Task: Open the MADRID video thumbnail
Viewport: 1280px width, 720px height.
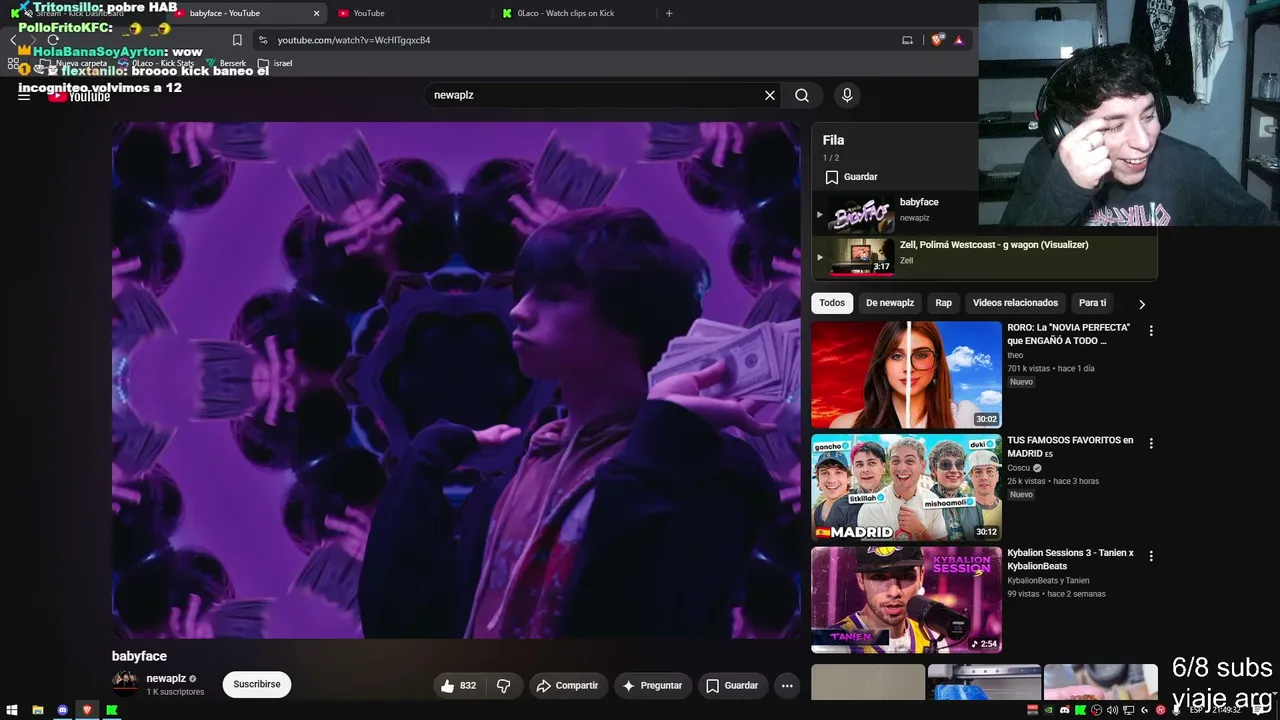Action: [x=906, y=487]
